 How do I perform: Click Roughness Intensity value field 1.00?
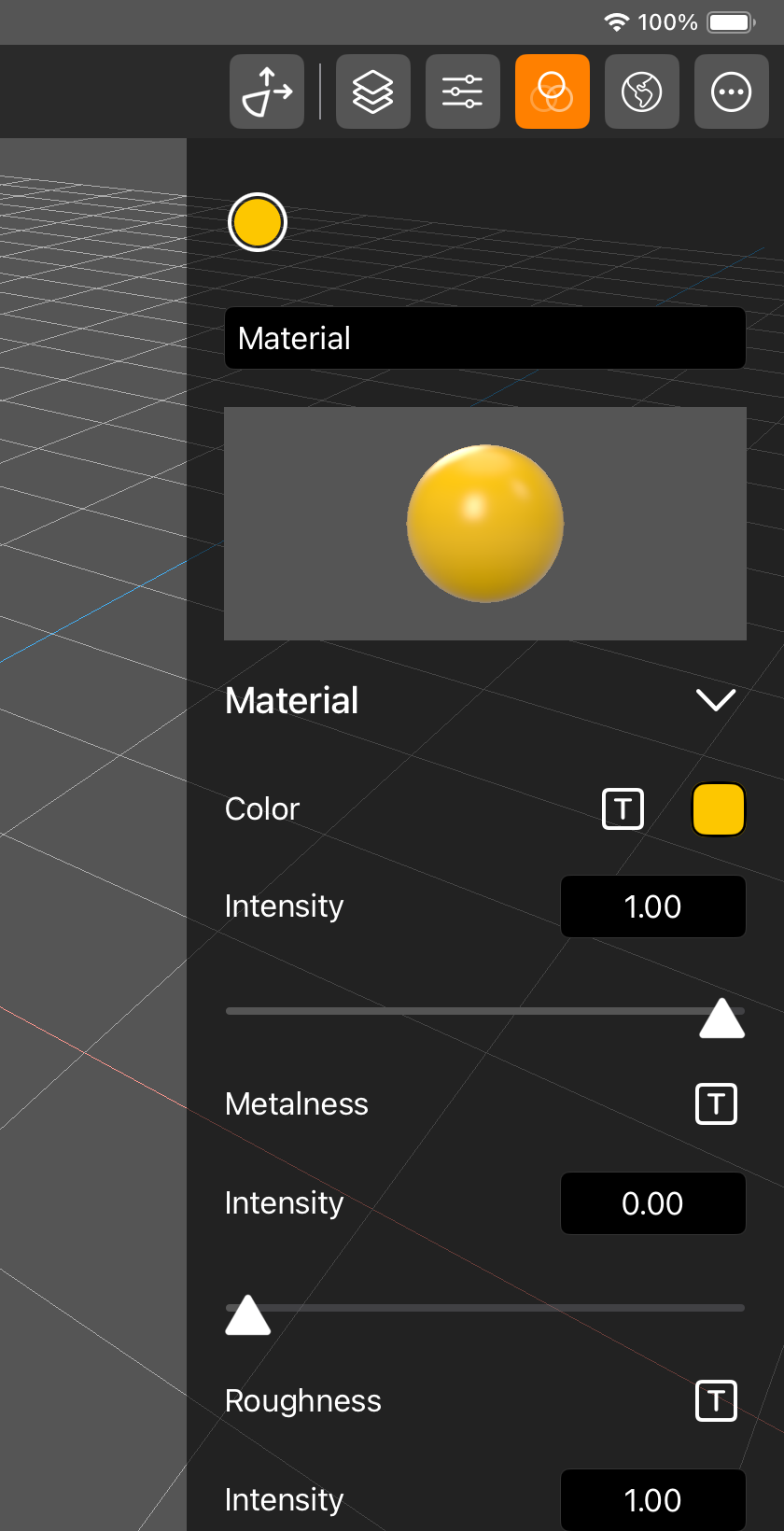[653, 1500]
